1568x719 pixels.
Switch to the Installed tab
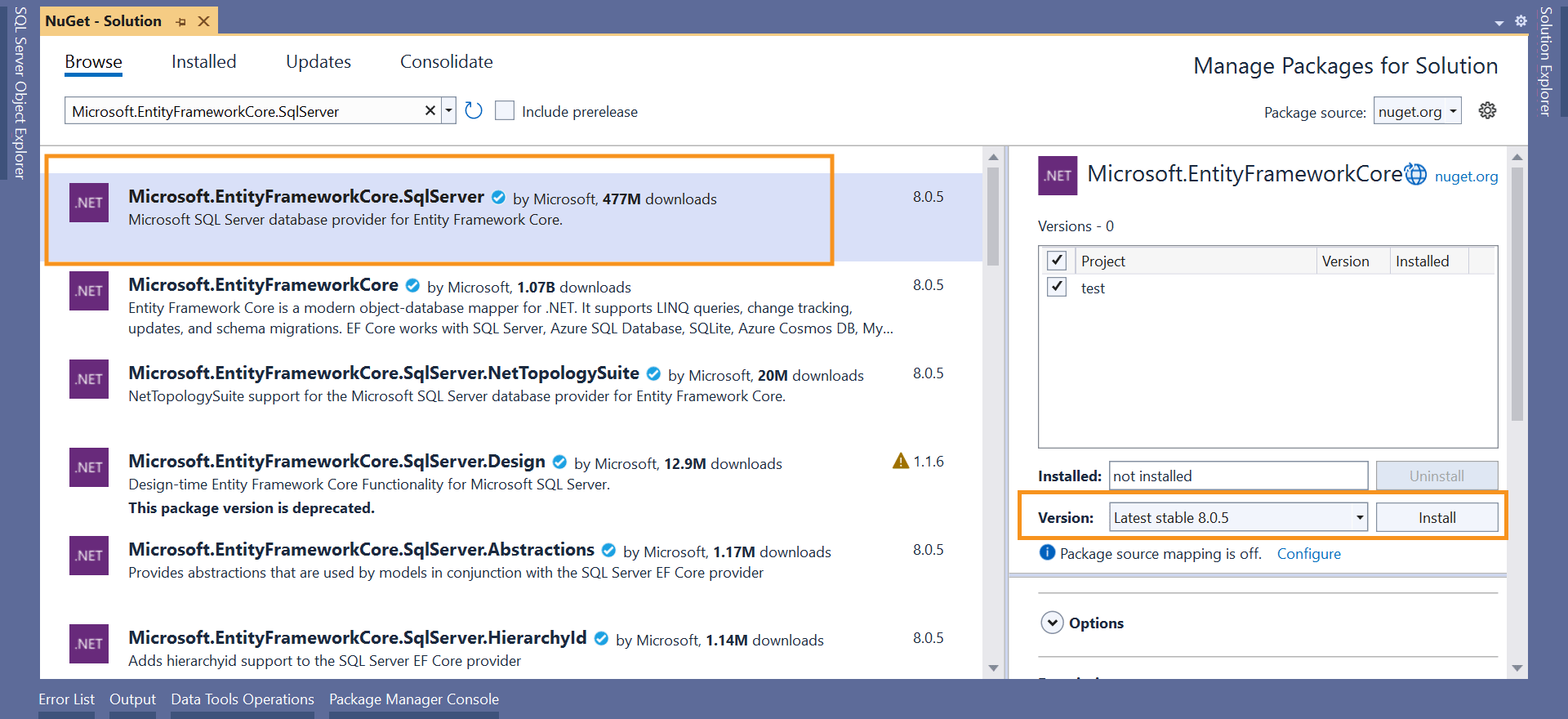click(203, 62)
